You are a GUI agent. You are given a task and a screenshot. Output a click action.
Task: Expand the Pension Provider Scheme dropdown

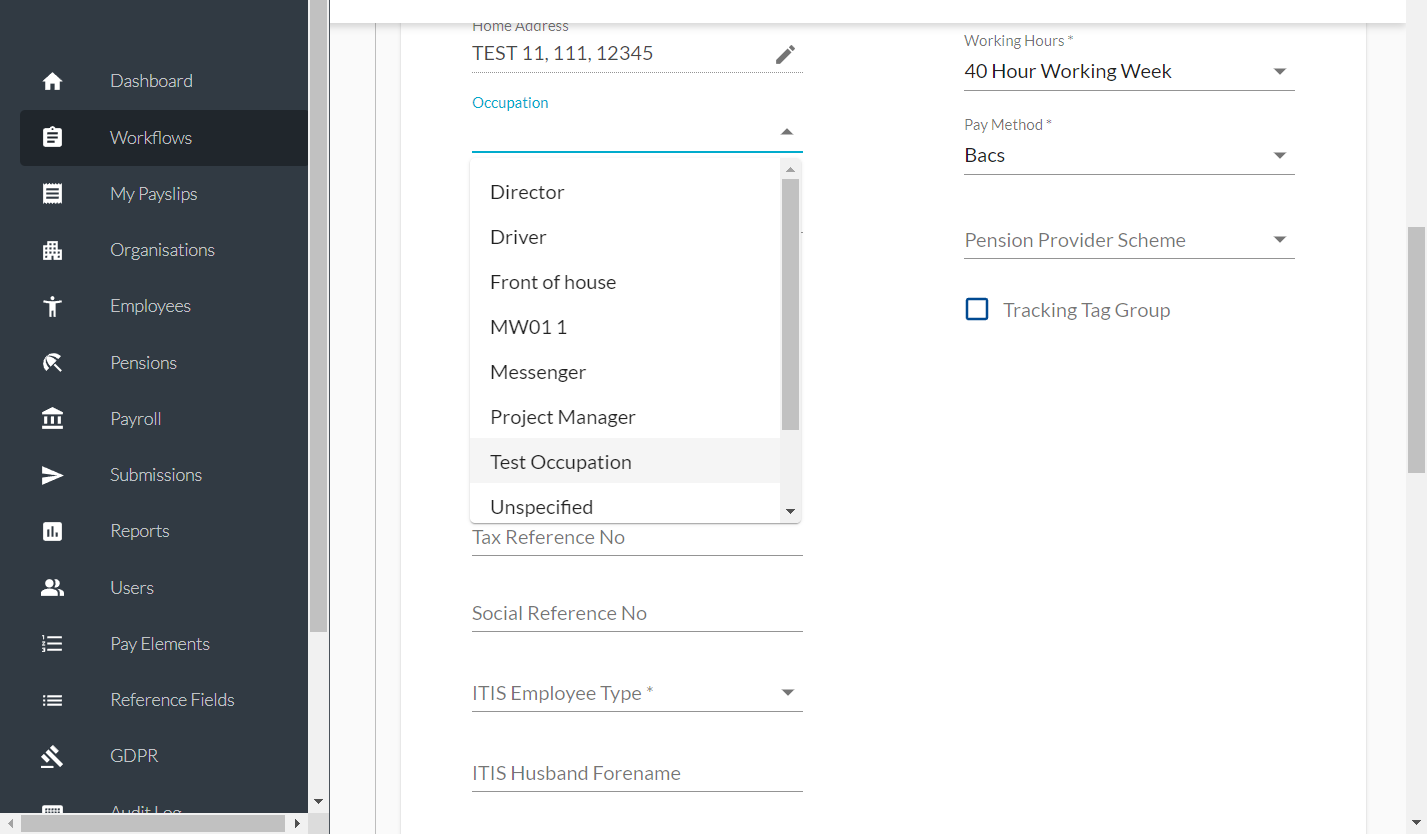[x=1129, y=240]
